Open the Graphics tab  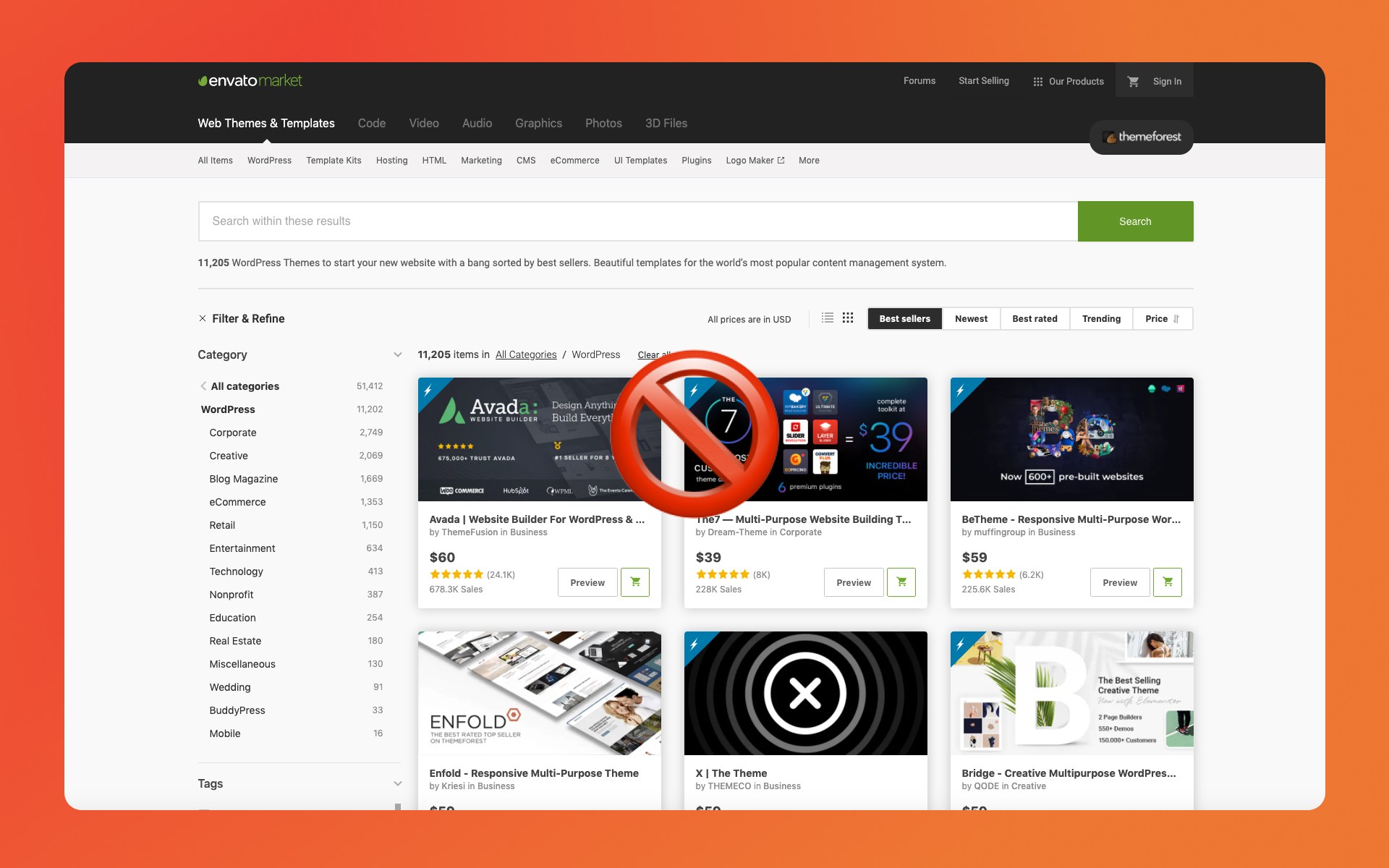pos(538,123)
